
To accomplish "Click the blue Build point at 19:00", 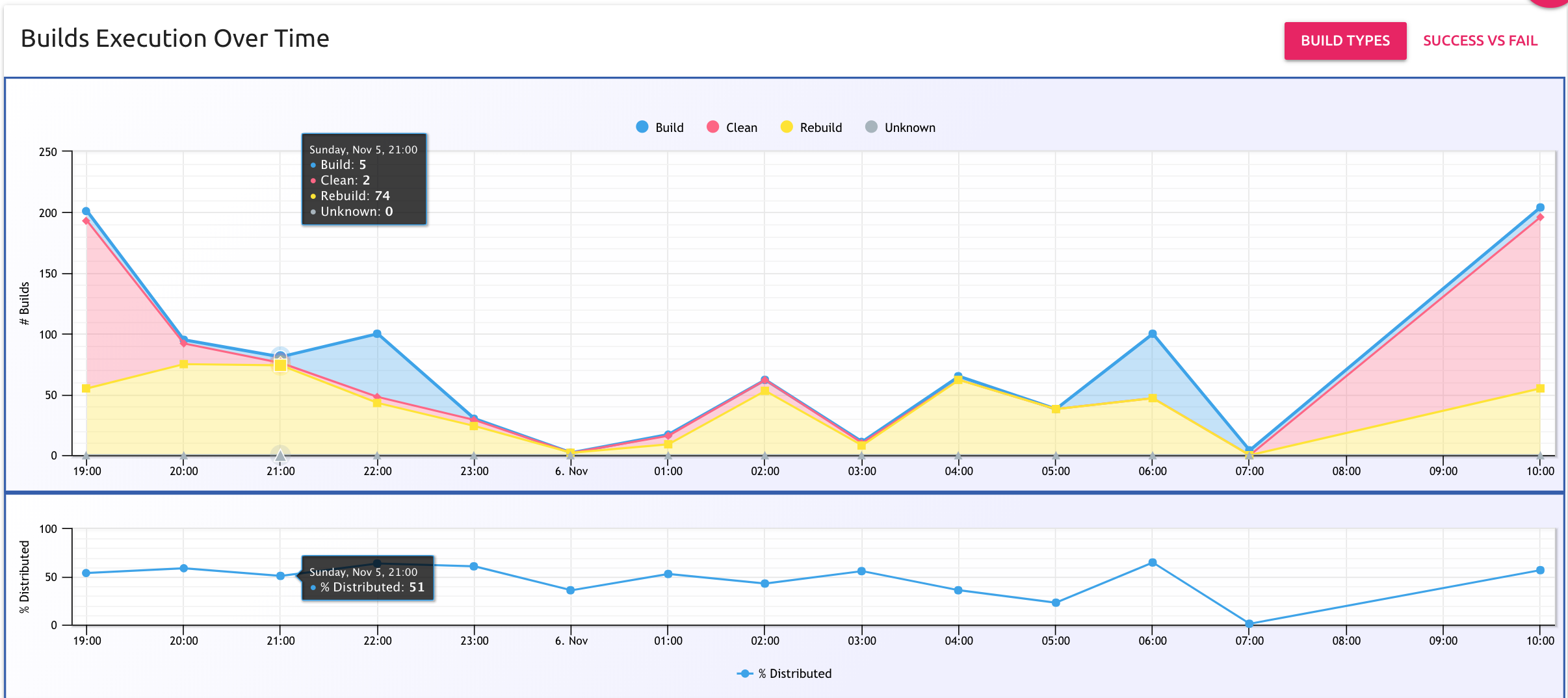I will pos(86,211).
